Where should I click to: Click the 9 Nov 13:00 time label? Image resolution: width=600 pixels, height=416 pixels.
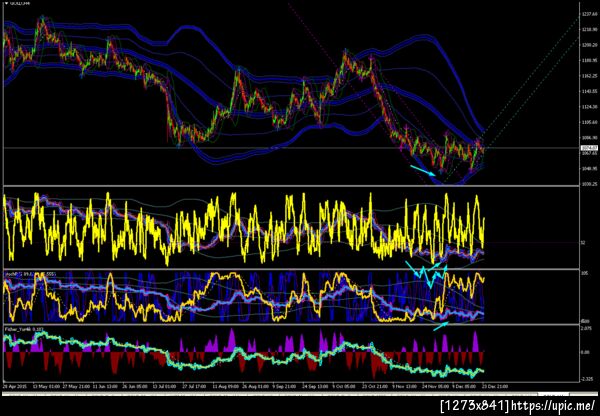[404, 387]
